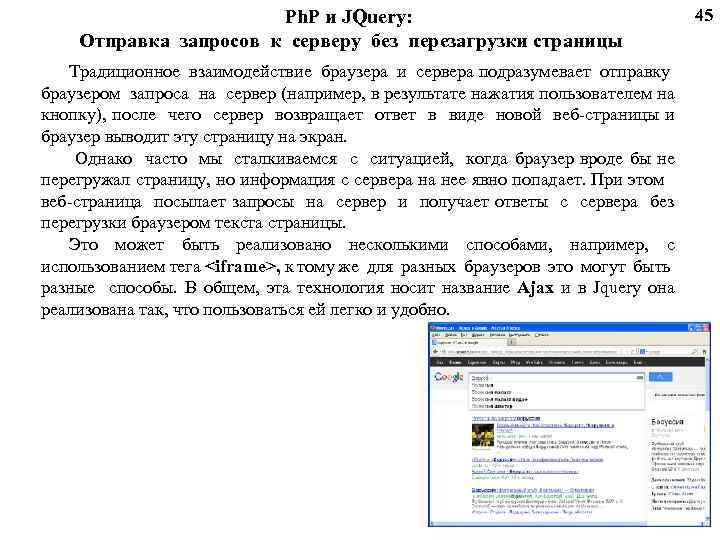The image size is (720, 540).
Task: Click the bold "<iframe>" tag text
Action: tap(242, 267)
